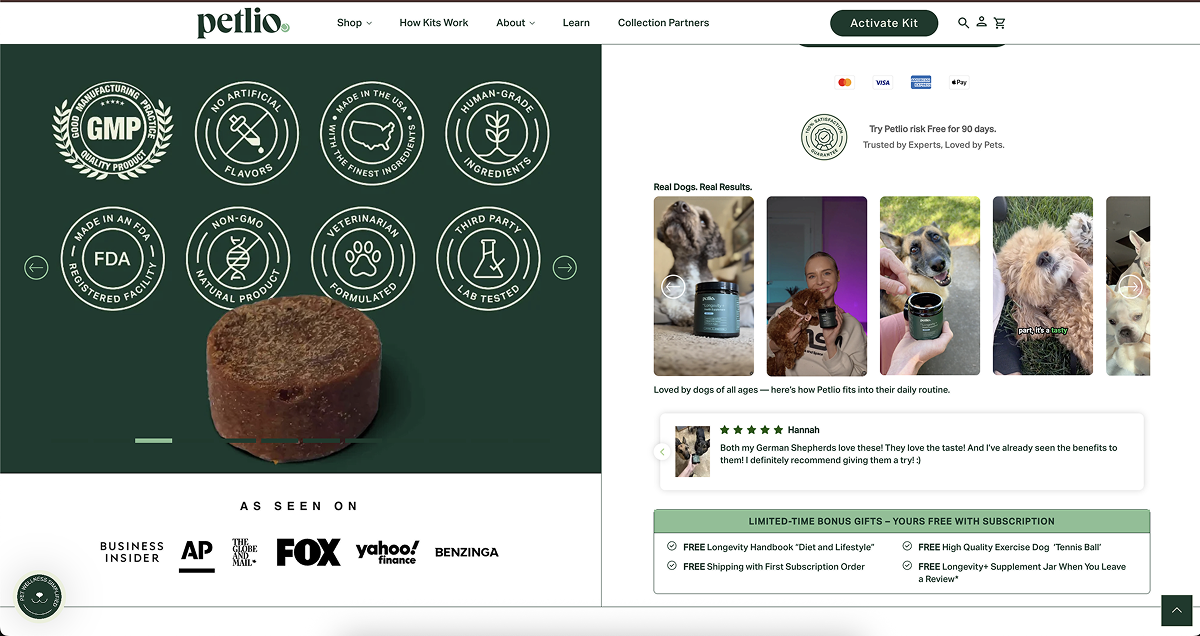Click the Made in the USA badge
Viewport: 1200px width, 636px height.
[x=371, y=132]
